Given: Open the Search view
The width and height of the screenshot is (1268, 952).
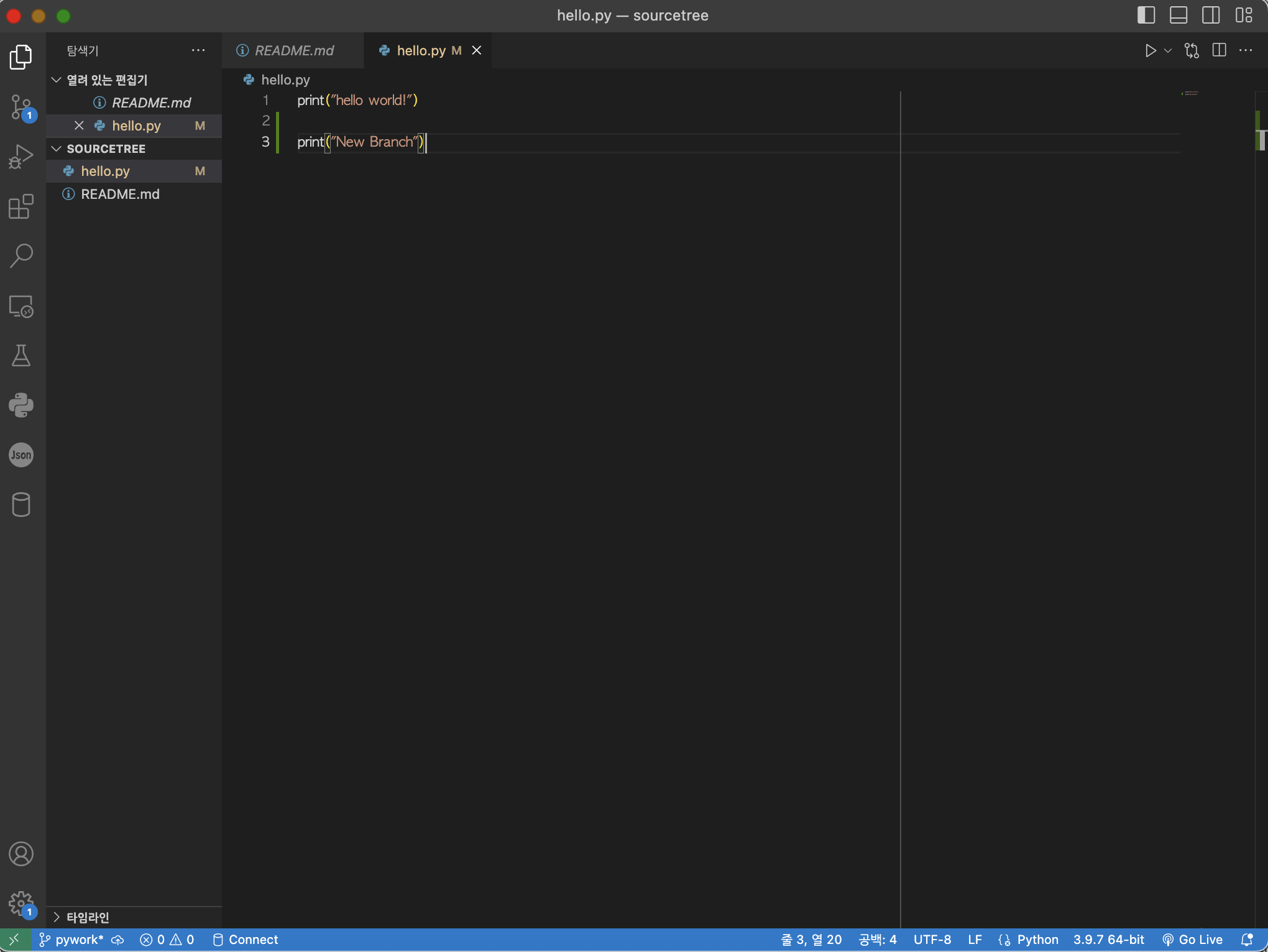Looking at the screenshot, I should point(21,255).
